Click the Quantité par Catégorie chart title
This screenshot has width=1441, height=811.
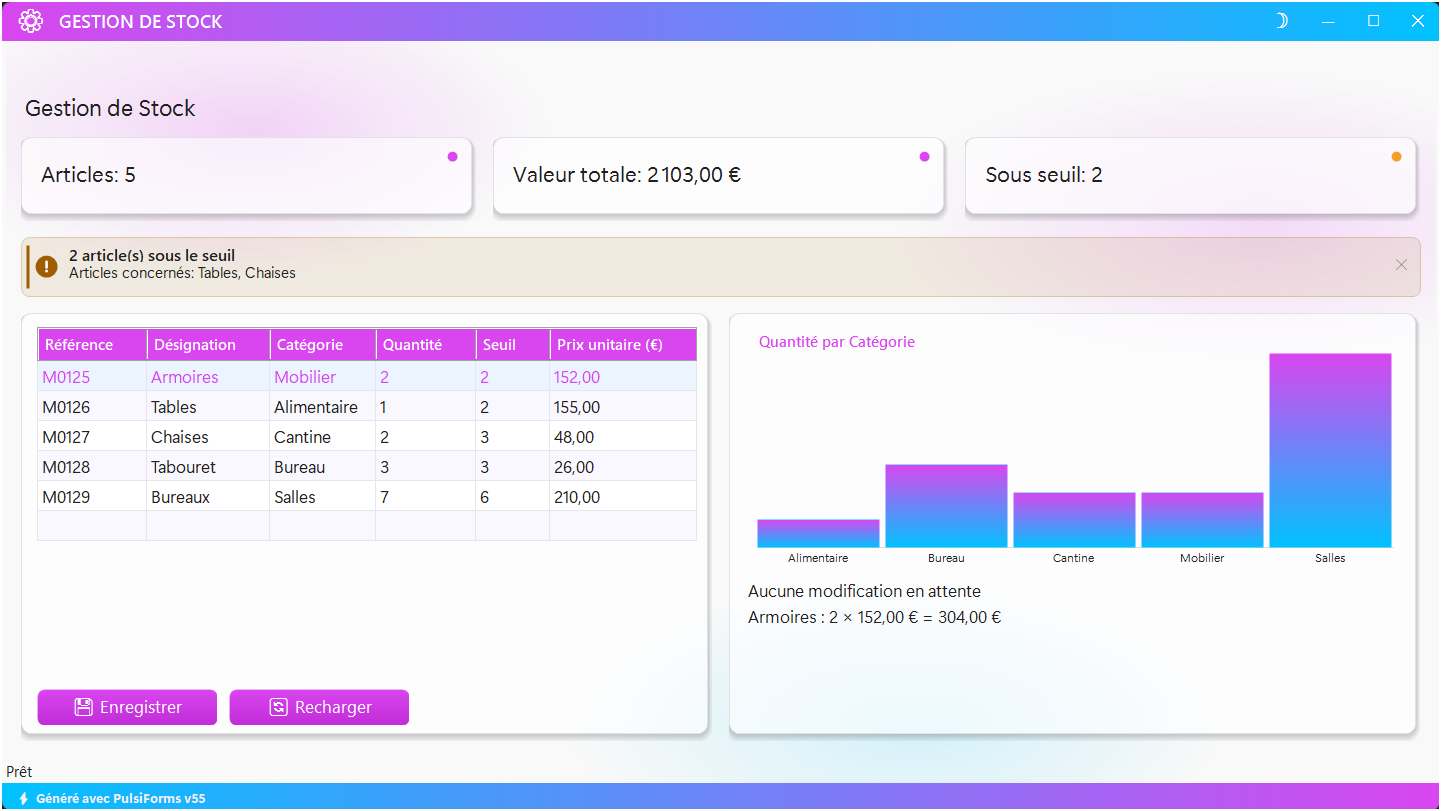[837, 342]
